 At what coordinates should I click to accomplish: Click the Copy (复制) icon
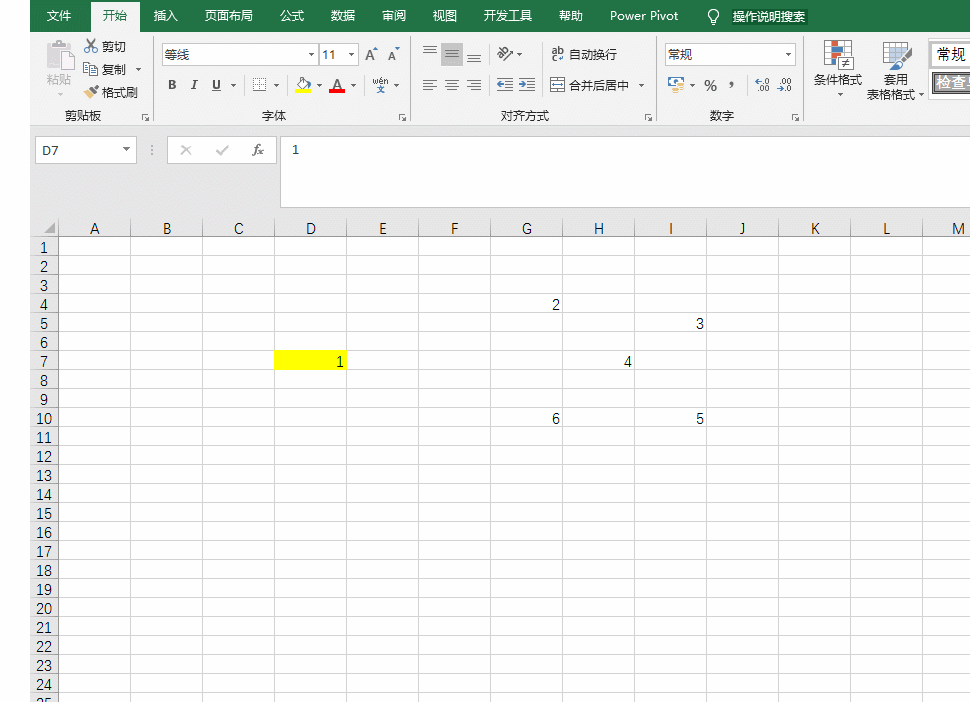(90, 69)
